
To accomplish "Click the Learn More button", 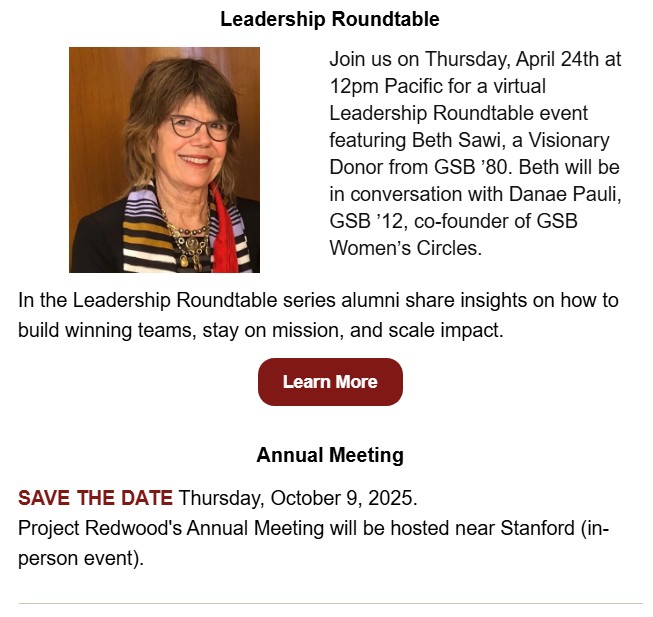I will click(x=330, y=382).
